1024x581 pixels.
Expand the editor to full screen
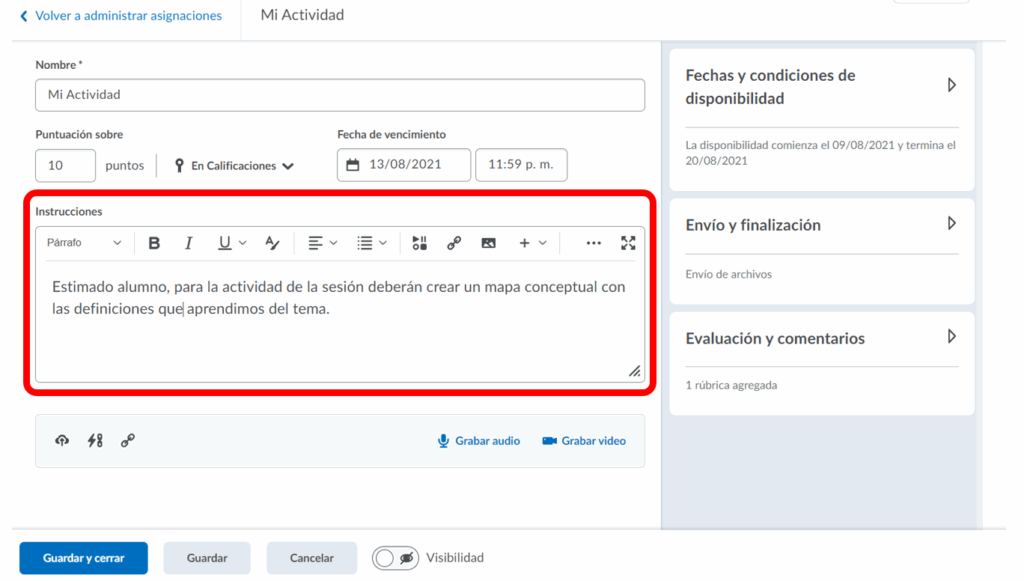point(628,243)
